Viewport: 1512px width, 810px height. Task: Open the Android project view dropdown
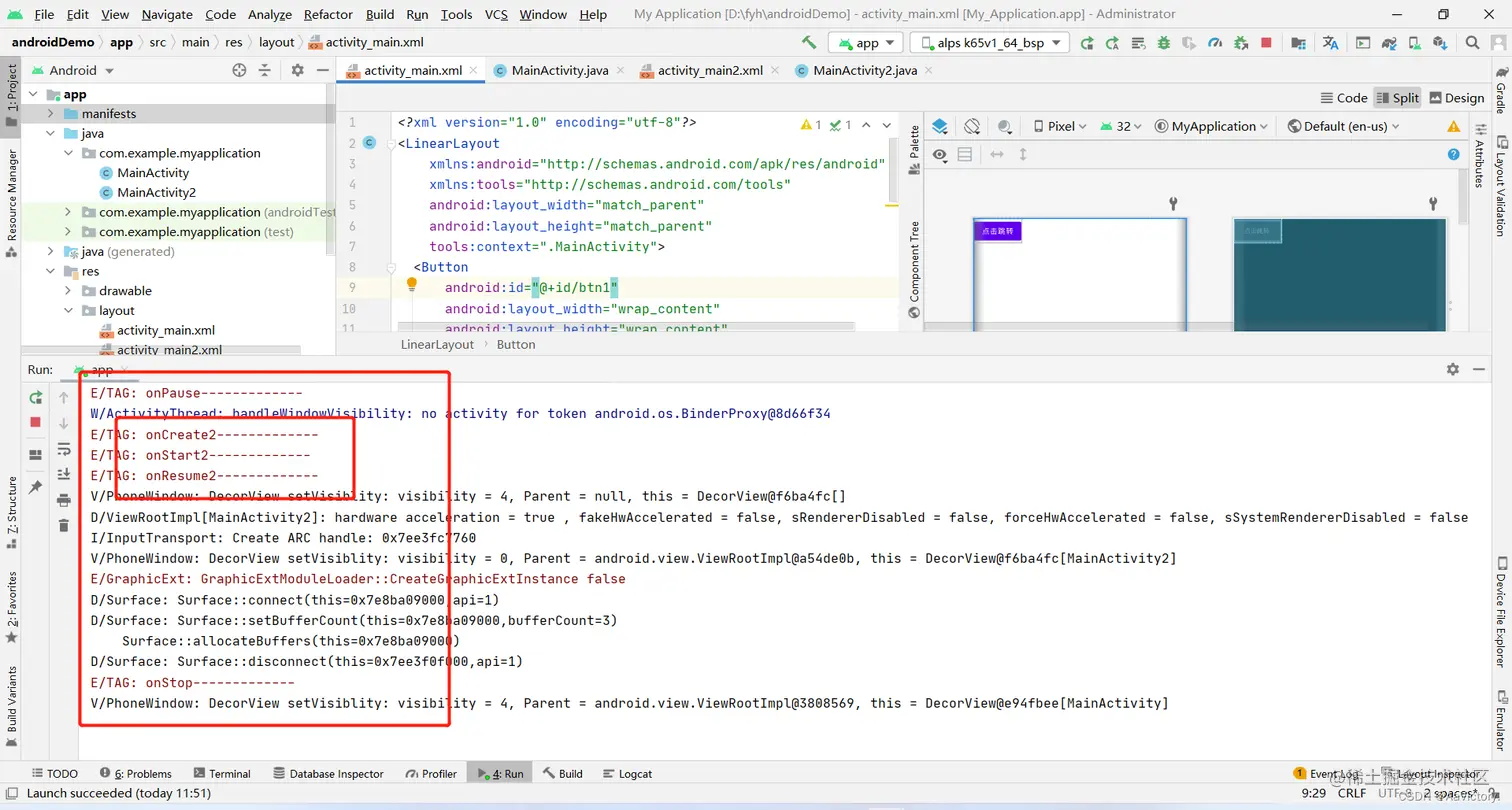(73, 70)
